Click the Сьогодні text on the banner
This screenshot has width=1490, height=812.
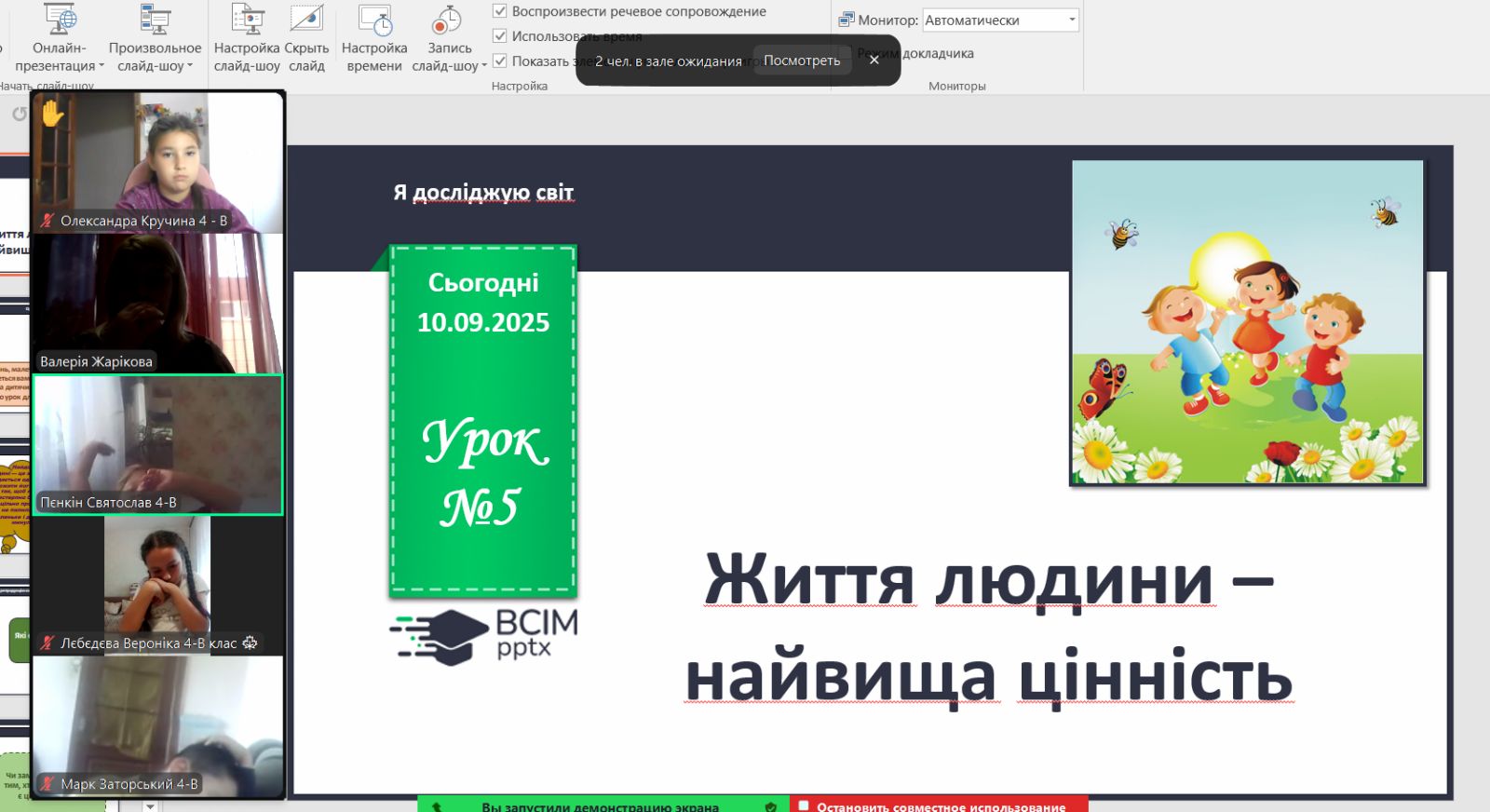point(483,282)
